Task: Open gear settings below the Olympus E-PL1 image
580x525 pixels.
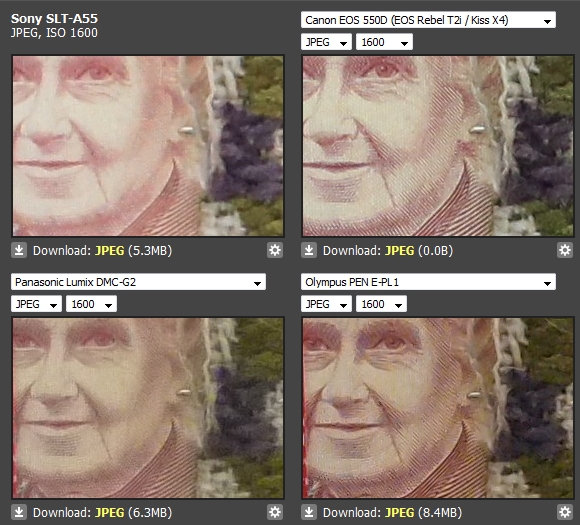Action: (x=565, y=512)
